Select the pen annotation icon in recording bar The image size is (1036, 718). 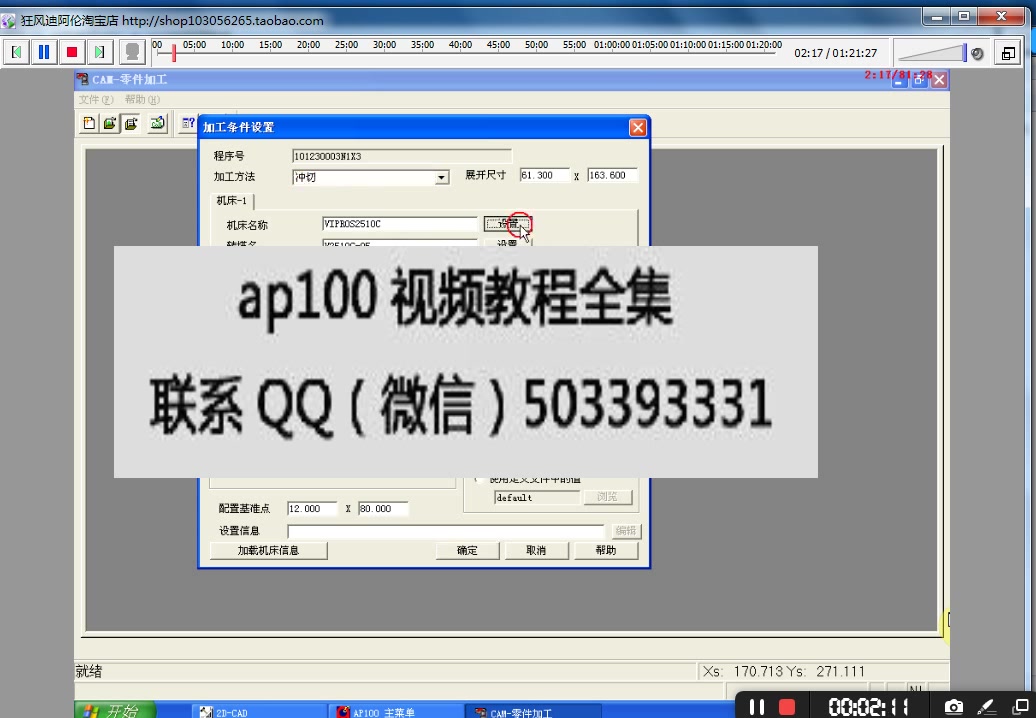[x=988, y=706]
